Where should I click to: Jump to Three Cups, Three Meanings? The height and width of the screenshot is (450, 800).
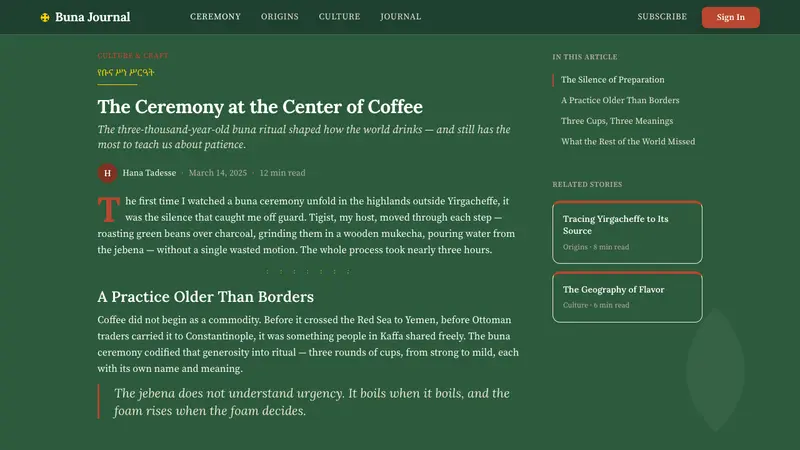click(x=617, y=121)
